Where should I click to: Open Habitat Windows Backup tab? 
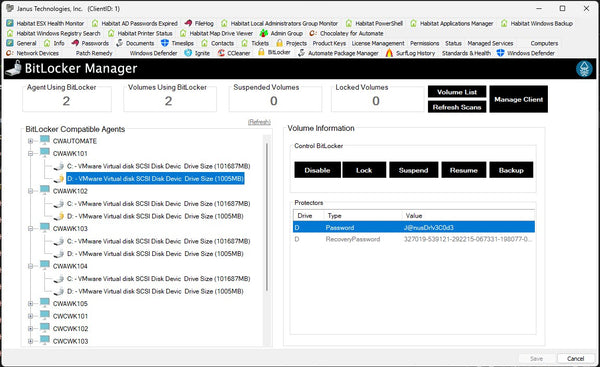pos(537,23)
